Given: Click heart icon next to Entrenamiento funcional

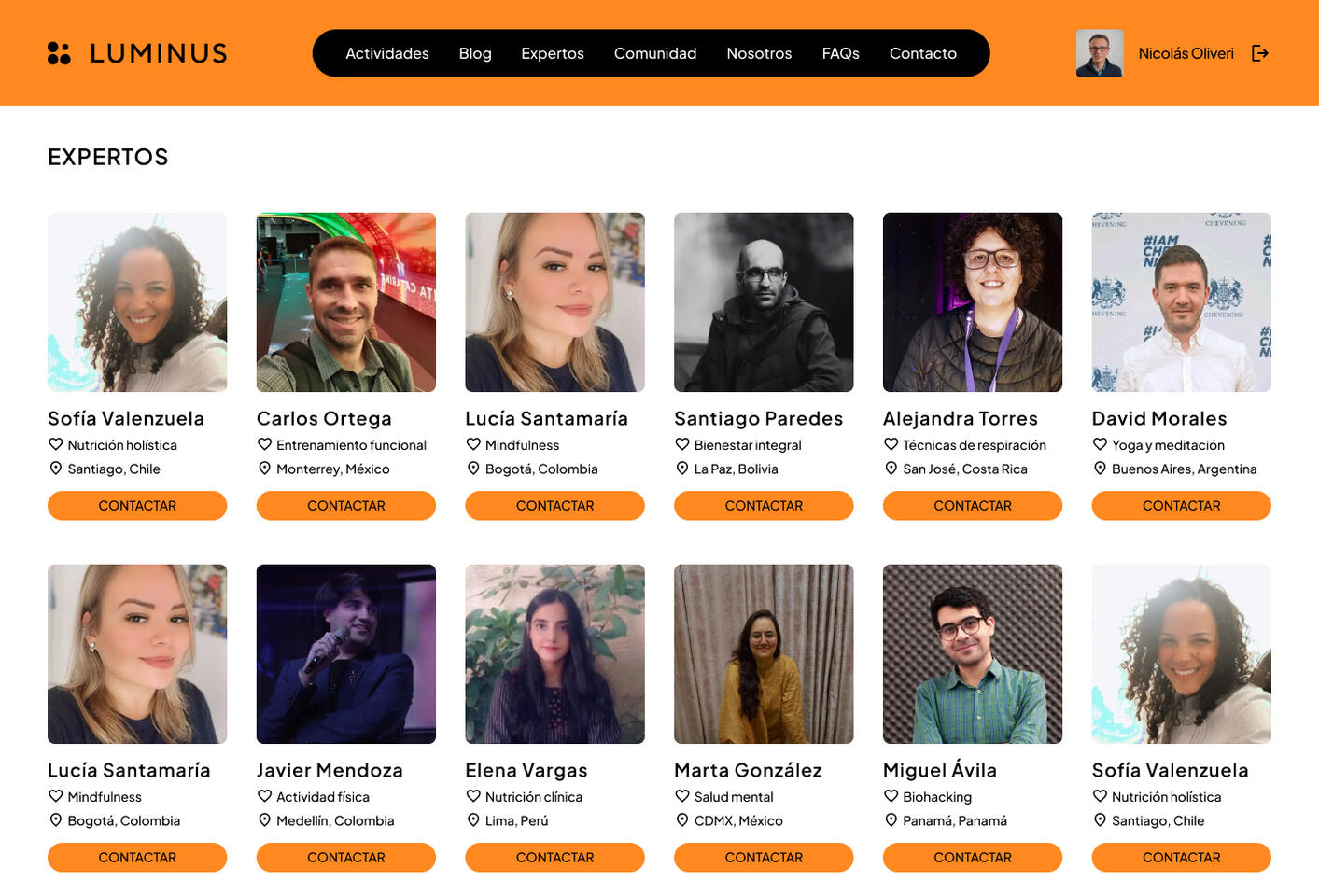Looking at the screenshot, I should coord(265,444).
